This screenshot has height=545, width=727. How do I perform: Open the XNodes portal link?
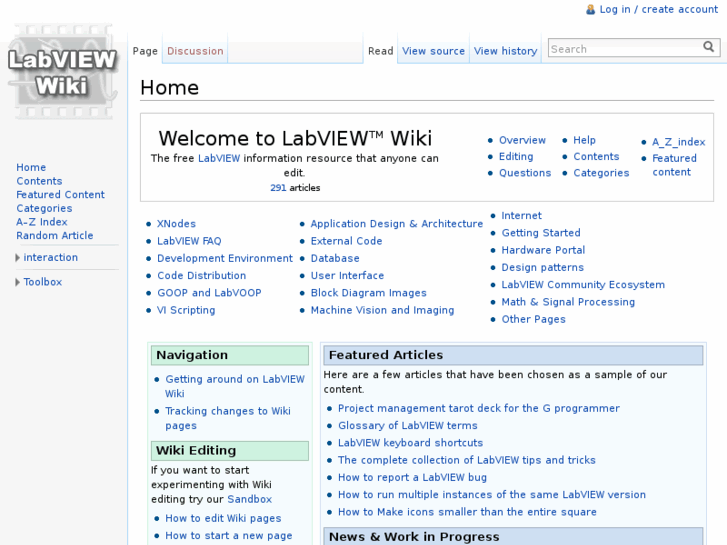click(x=176, y=224)
